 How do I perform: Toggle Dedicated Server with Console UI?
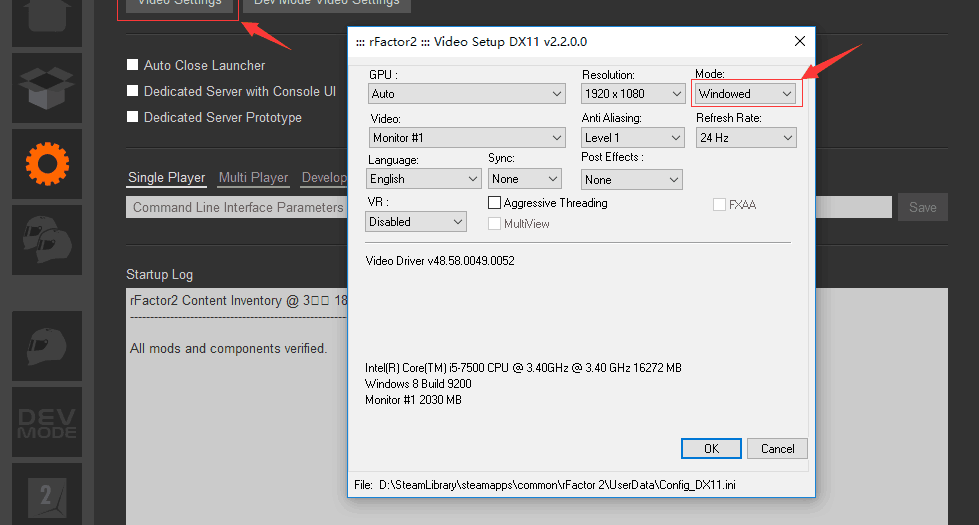[132, 91]
